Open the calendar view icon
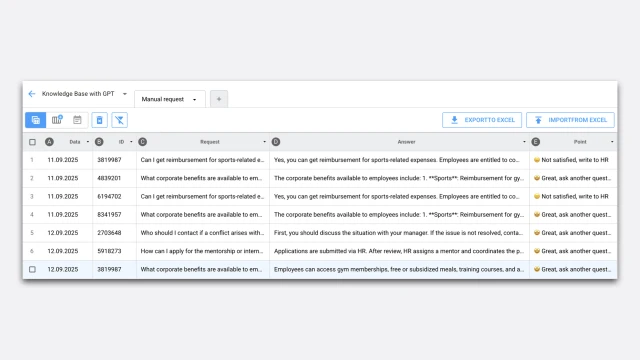Image resolution: width=640 pixels, height=360 pixels. point(77,120)
